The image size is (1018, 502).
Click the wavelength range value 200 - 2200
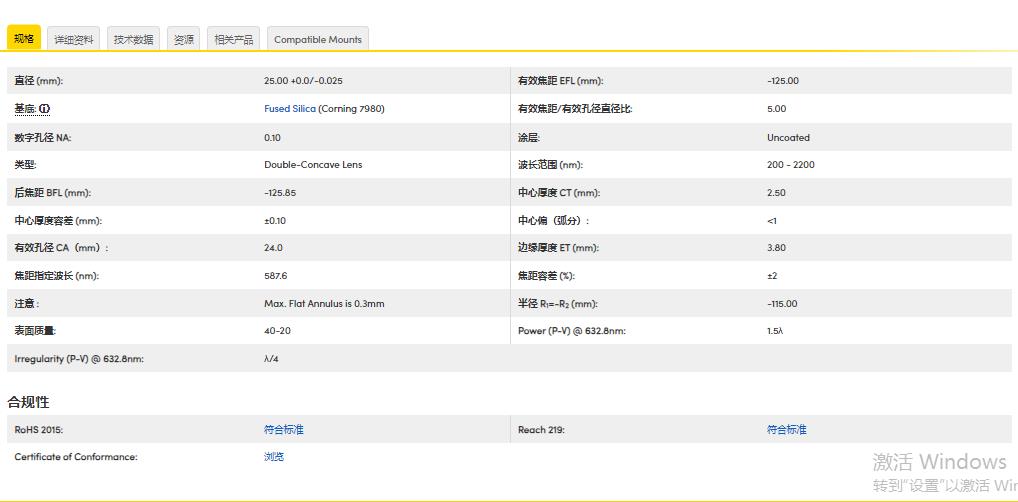pyautogui.click(x=790, y=165)
